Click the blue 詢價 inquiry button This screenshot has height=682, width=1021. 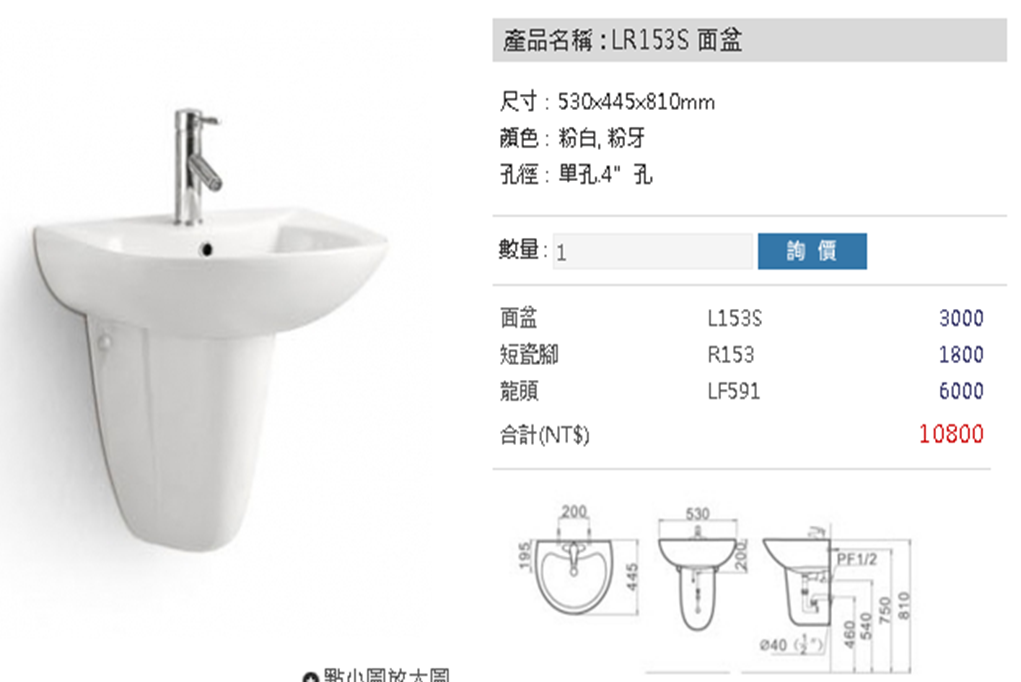(812, 251)
